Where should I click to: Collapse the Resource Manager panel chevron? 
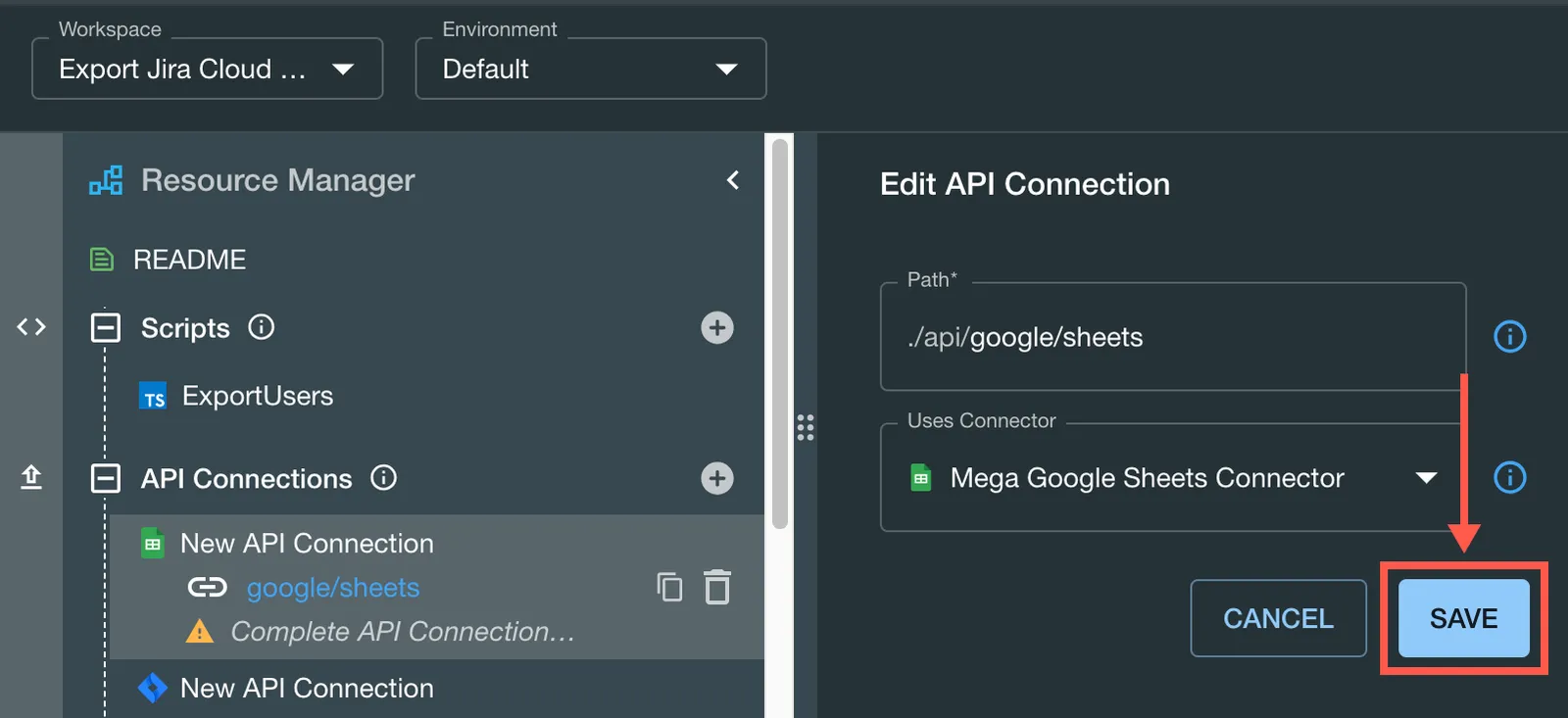click(733, 180)
